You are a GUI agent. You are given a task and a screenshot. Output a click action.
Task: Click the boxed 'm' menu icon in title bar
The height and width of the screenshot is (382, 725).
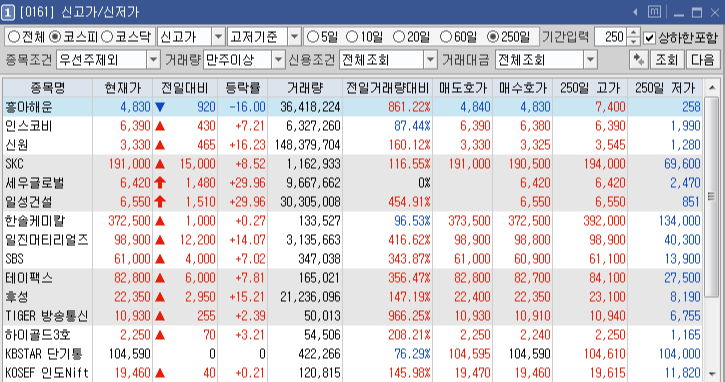654,12
